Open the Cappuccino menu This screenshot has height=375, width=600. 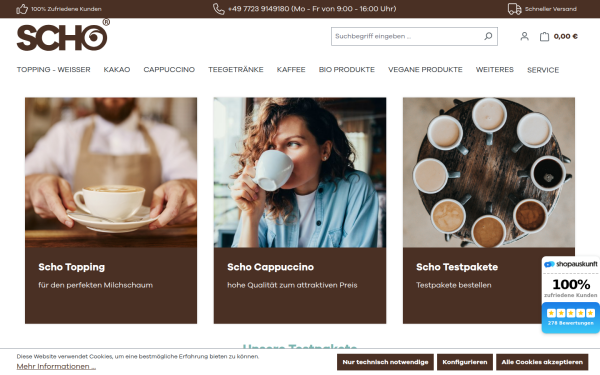[169, 70]
